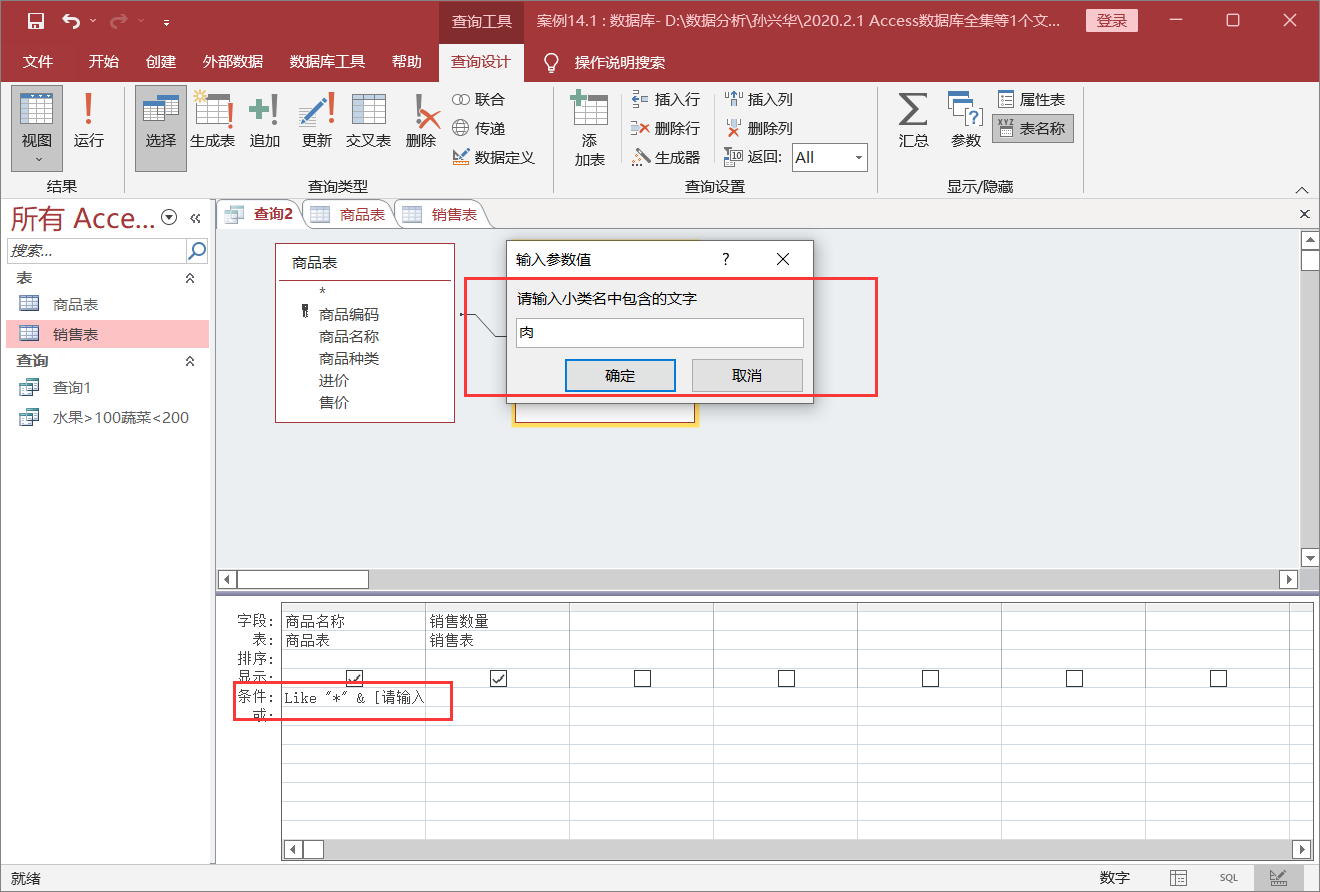1320x892 pixels.
Task: Select the 删除 delete query
Action: click(421, 120)
